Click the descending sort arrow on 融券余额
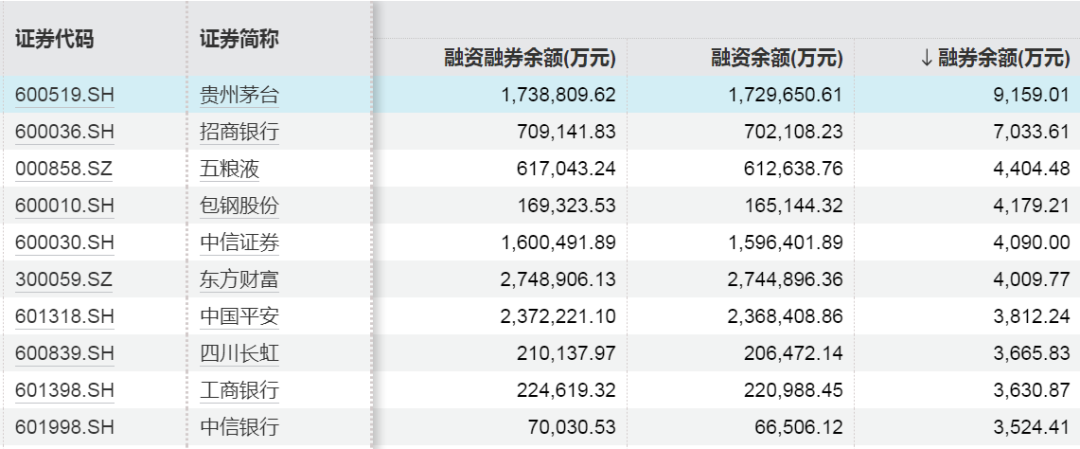The image size is (1080, 449). point(926,59)
